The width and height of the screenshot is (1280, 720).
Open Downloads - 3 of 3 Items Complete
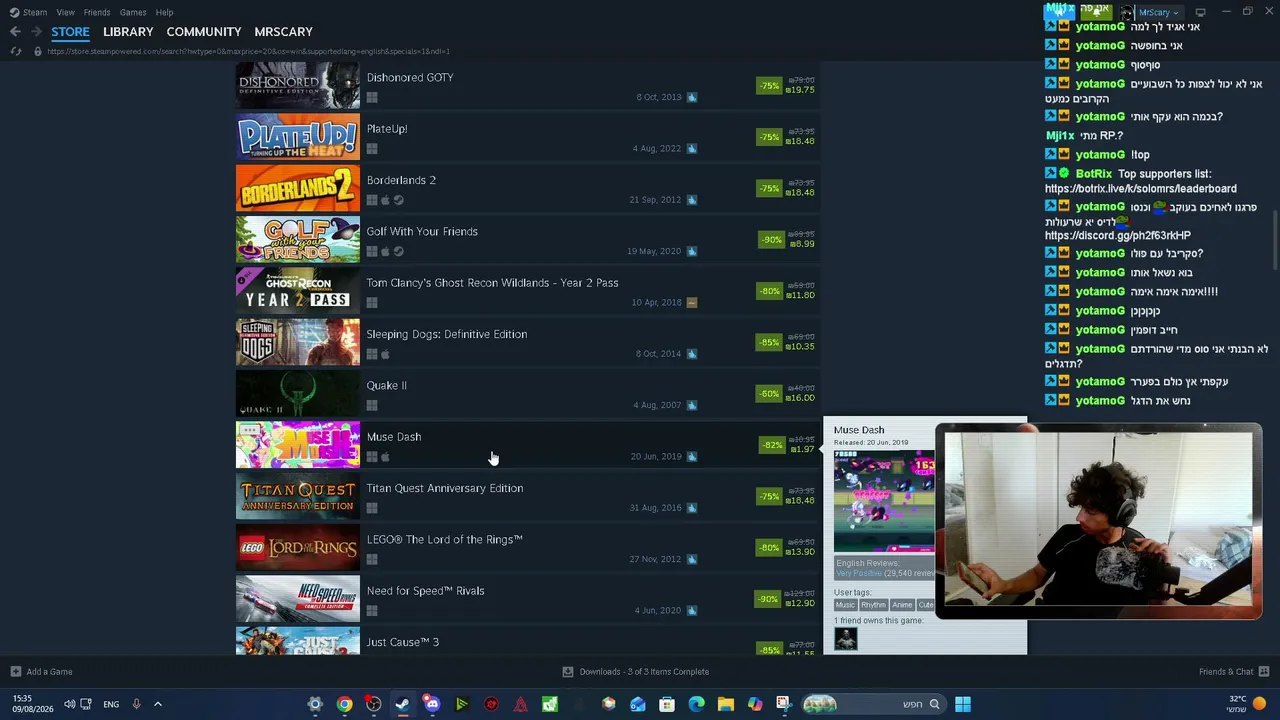(x=636, y=672)
